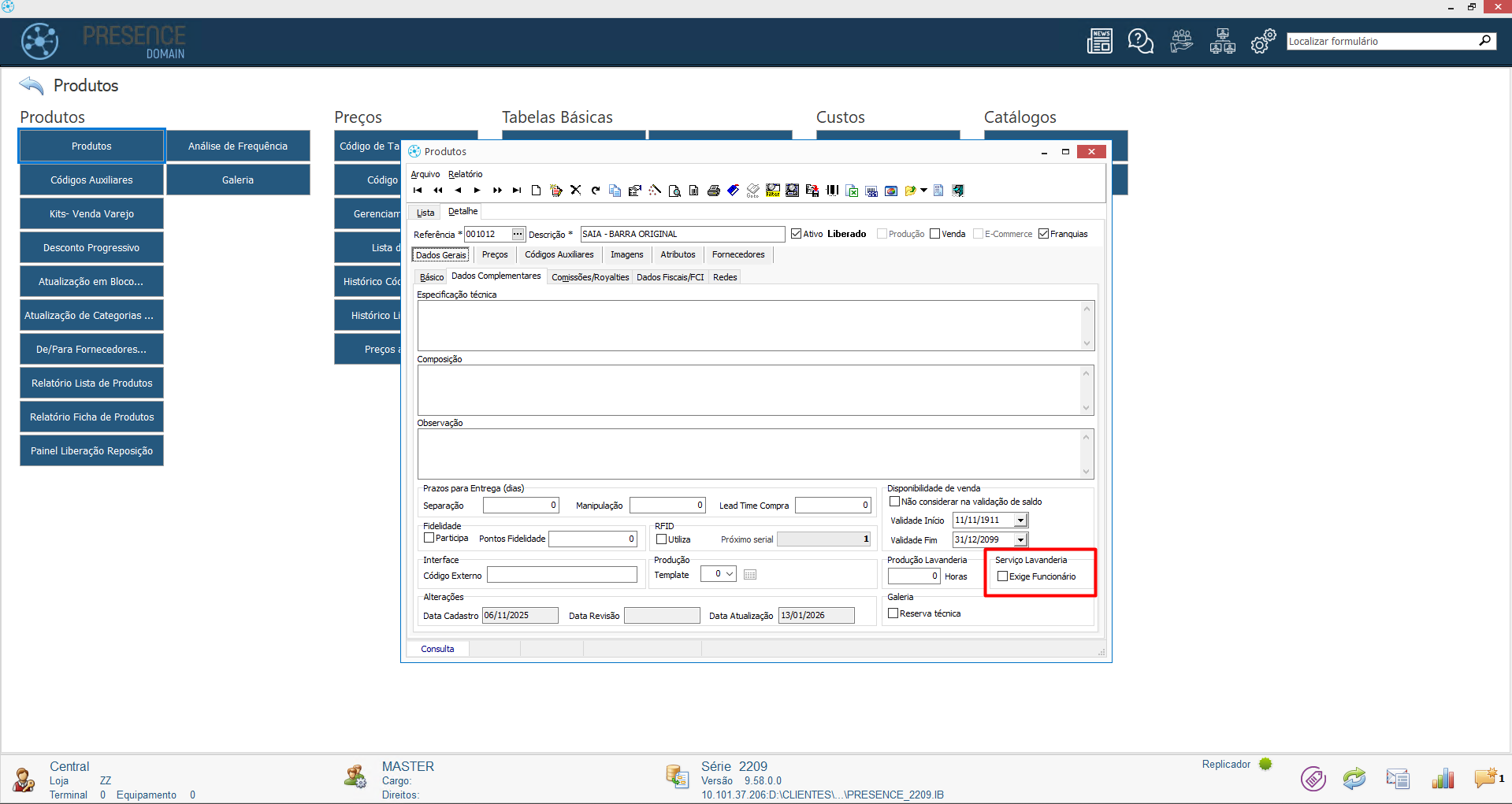Go to the first record arrow

(418, 191)
